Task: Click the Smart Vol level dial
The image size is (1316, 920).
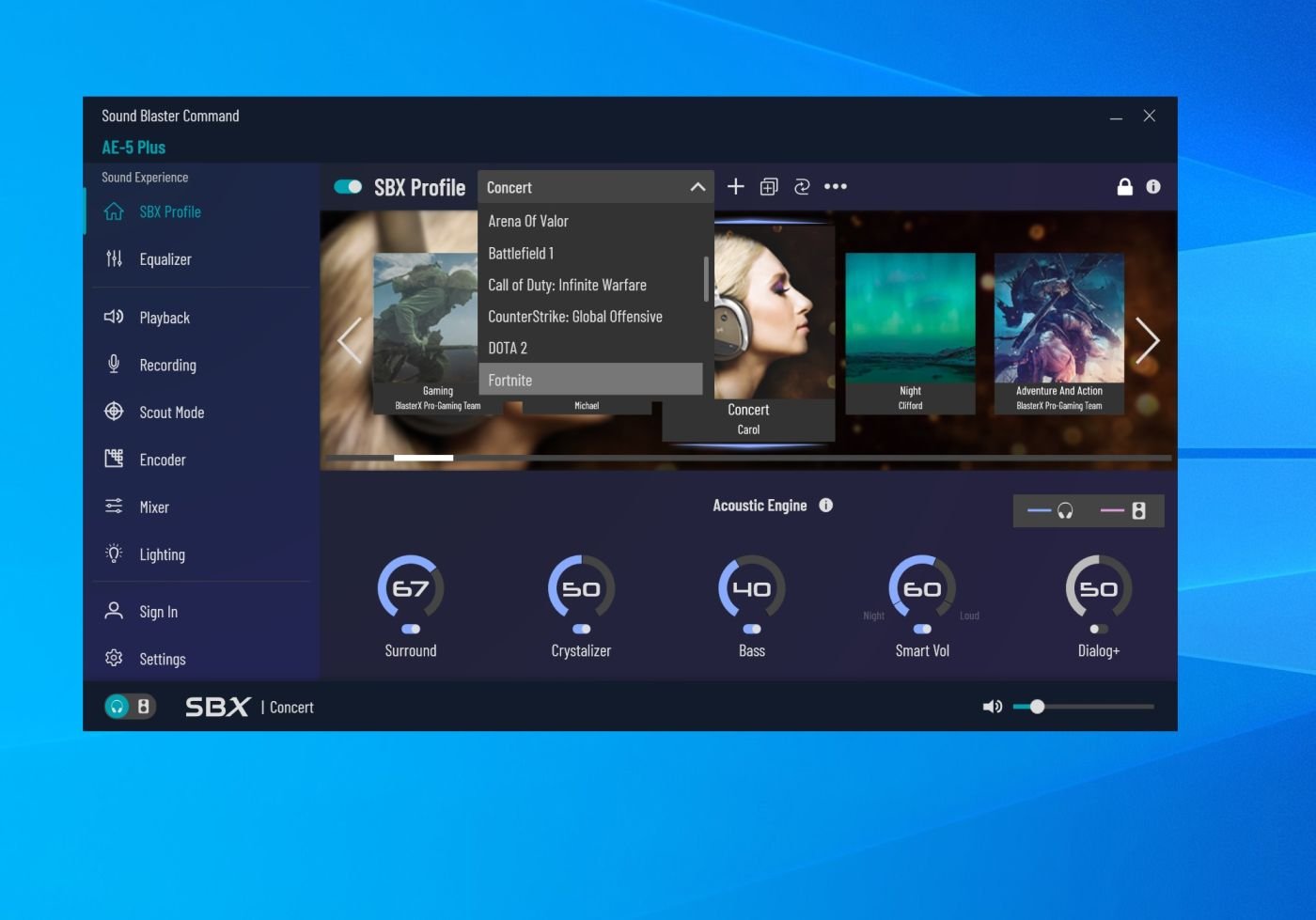Action: coord(922,588)
